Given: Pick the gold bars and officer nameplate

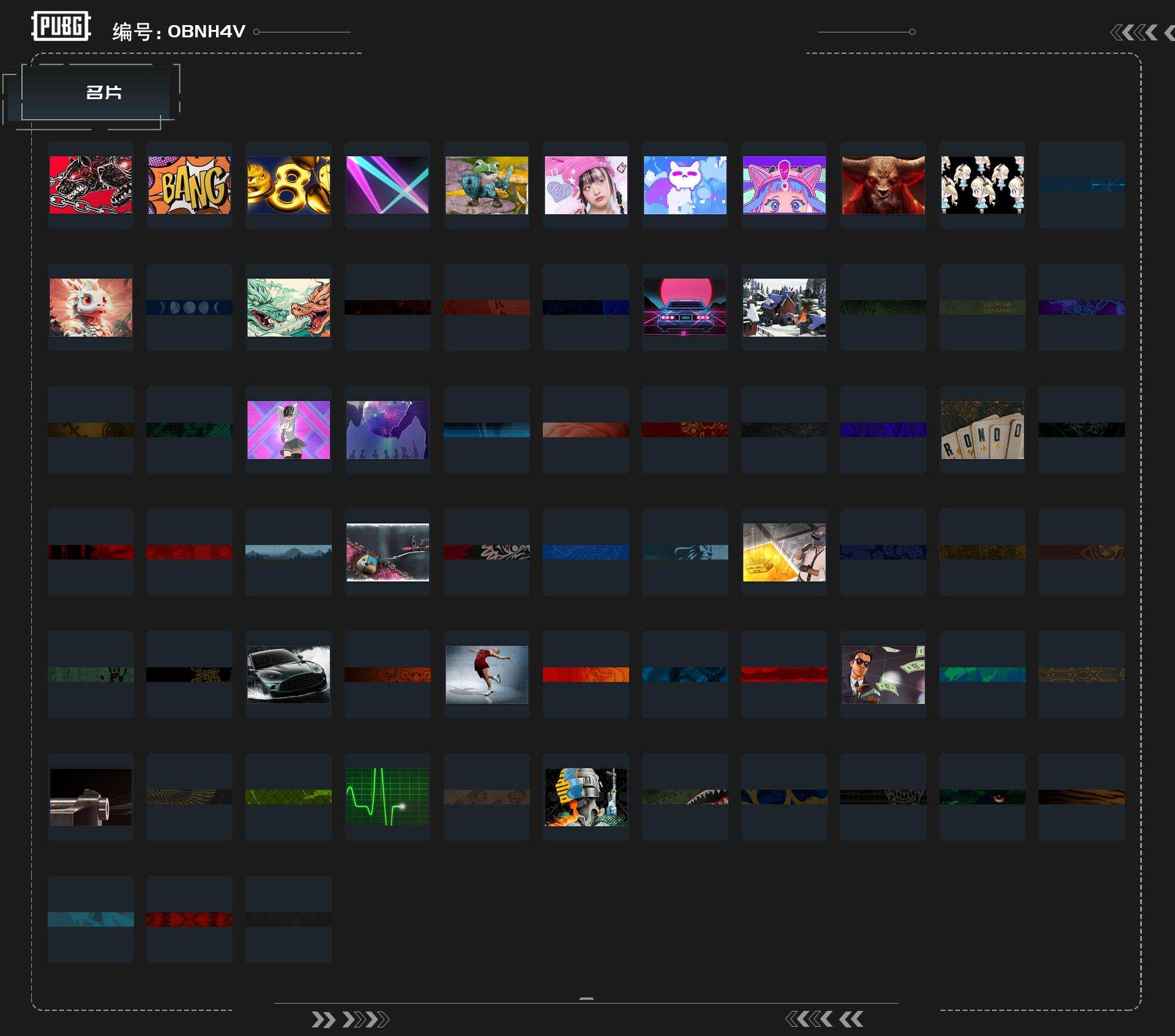Looking at the screenshot, I should tap(785, 552).
